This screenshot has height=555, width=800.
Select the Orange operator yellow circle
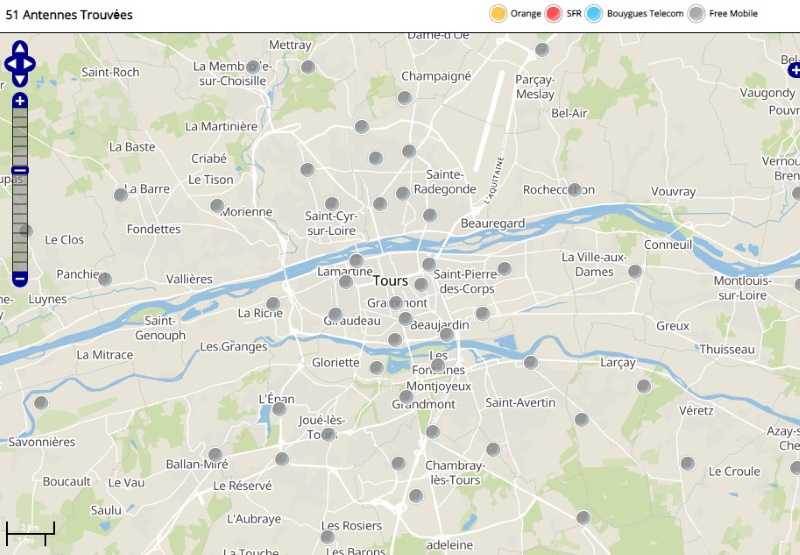(497, 14)
